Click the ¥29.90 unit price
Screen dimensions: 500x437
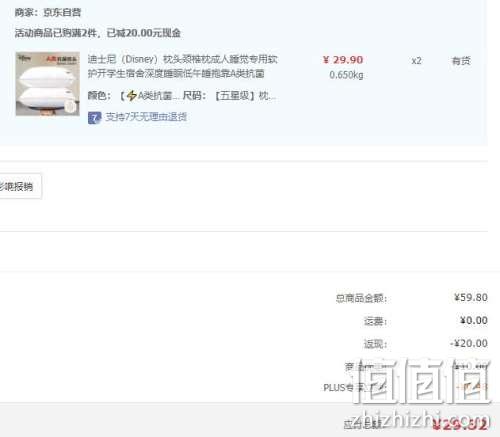343,60
